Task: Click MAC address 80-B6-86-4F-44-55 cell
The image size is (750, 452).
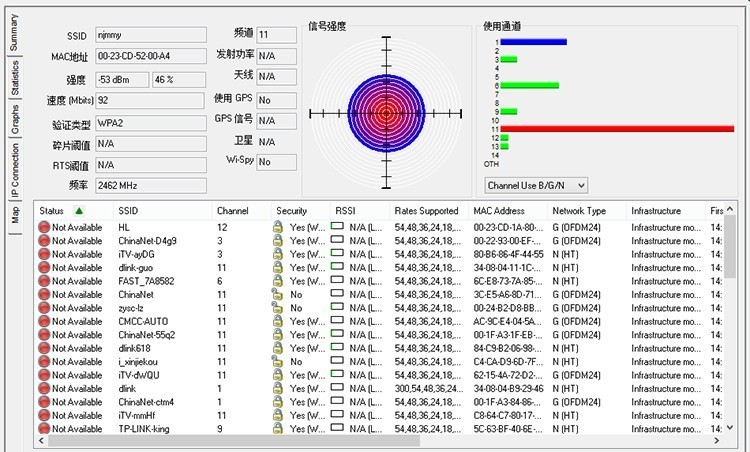Action: pyautogui.click(x=508, y=254)
